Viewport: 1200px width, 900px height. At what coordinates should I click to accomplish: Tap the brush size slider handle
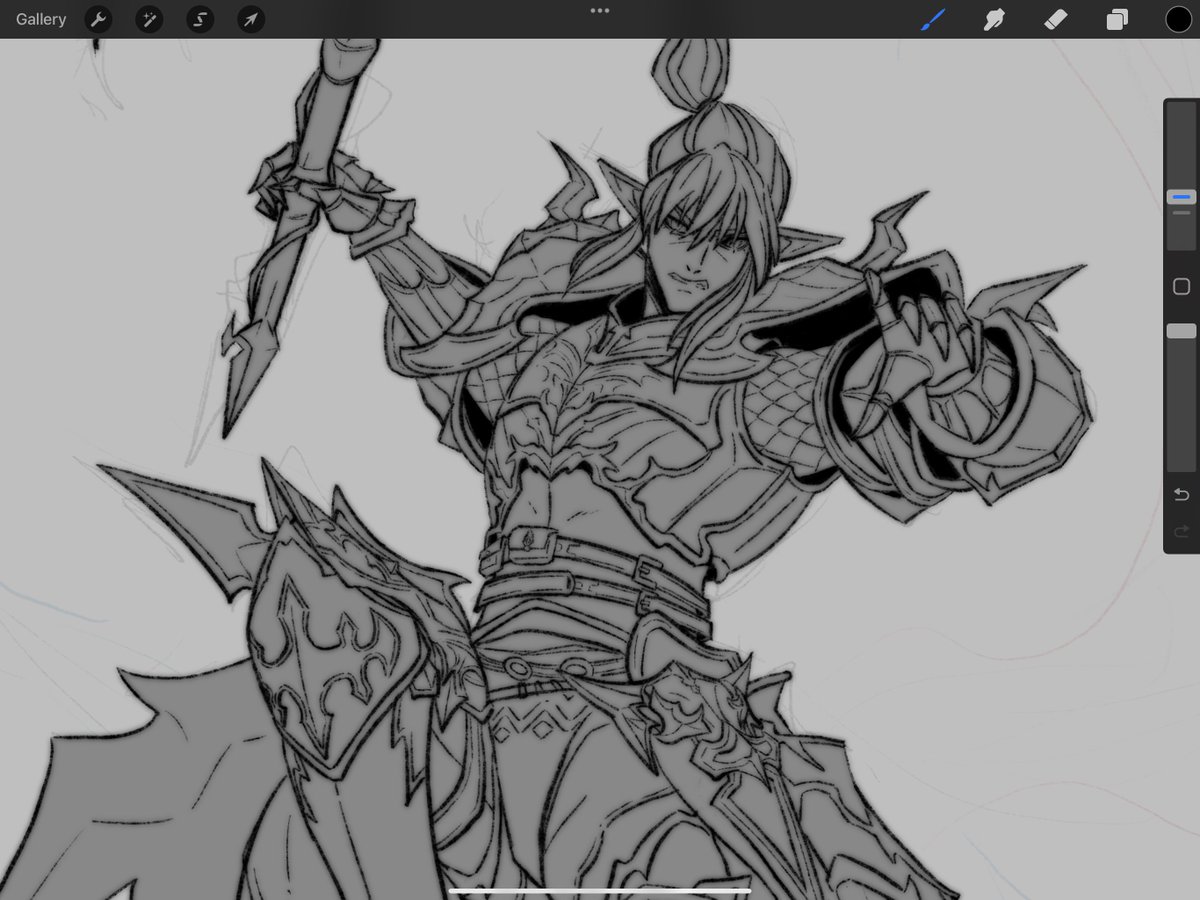coord(1181,198)
